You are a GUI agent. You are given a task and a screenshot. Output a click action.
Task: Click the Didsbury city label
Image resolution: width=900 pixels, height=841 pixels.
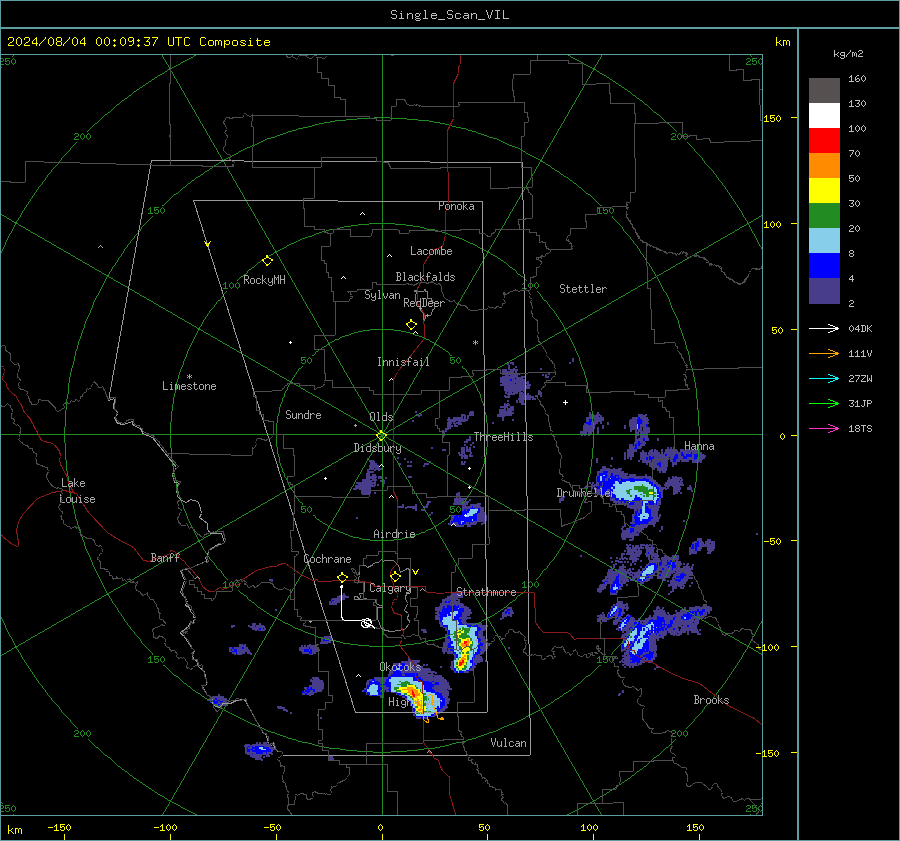coord(377,448)
